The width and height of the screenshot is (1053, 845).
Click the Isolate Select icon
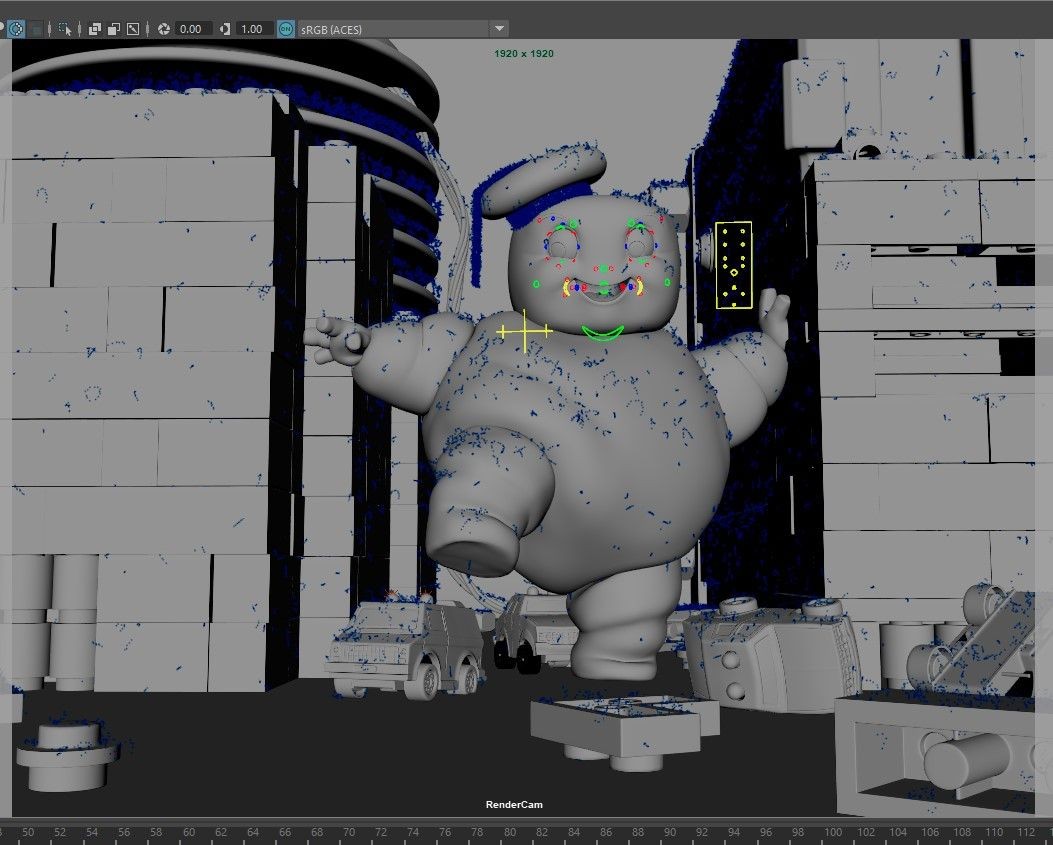click(x=65, y=29)
